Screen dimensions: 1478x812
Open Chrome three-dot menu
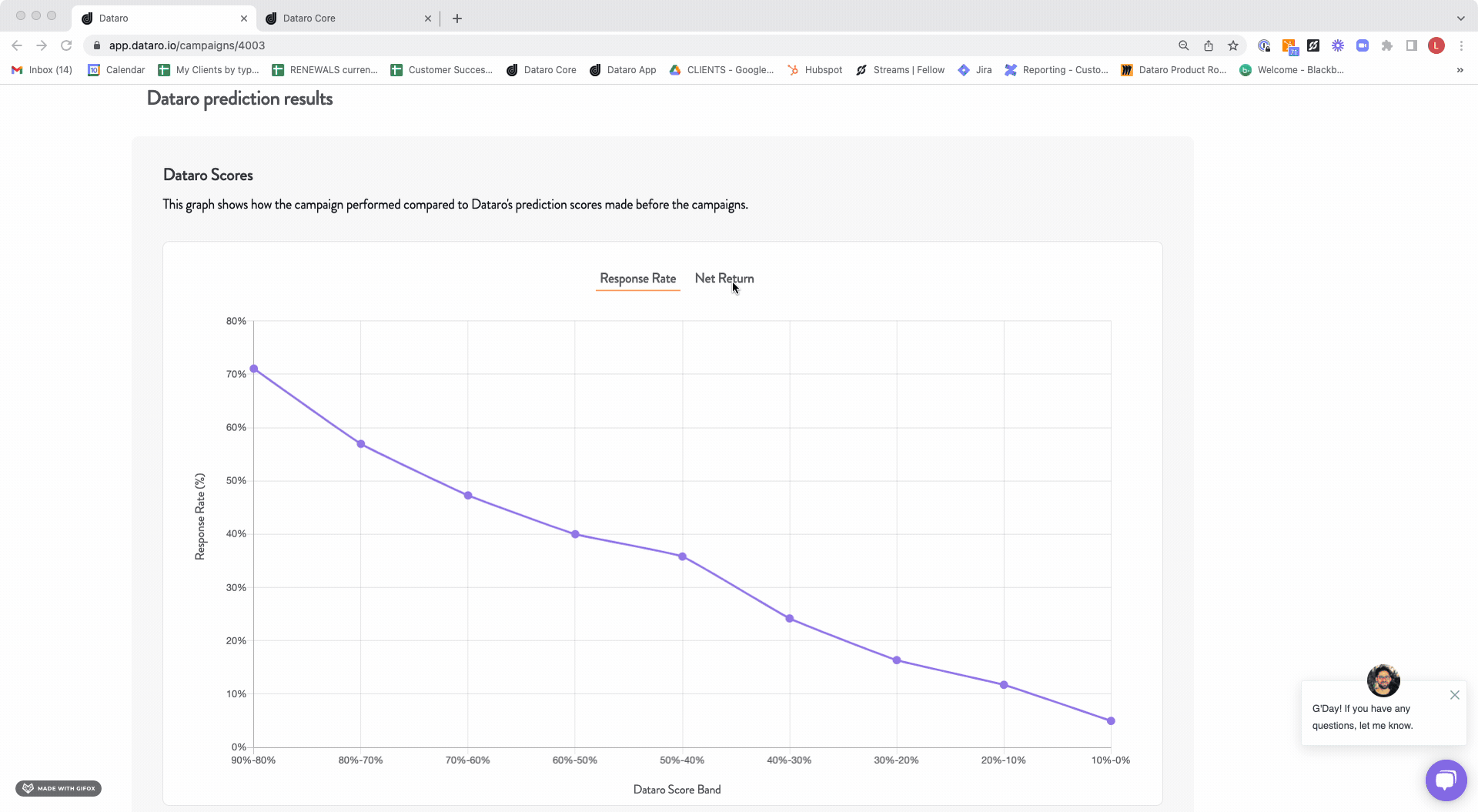point(1461,45)
